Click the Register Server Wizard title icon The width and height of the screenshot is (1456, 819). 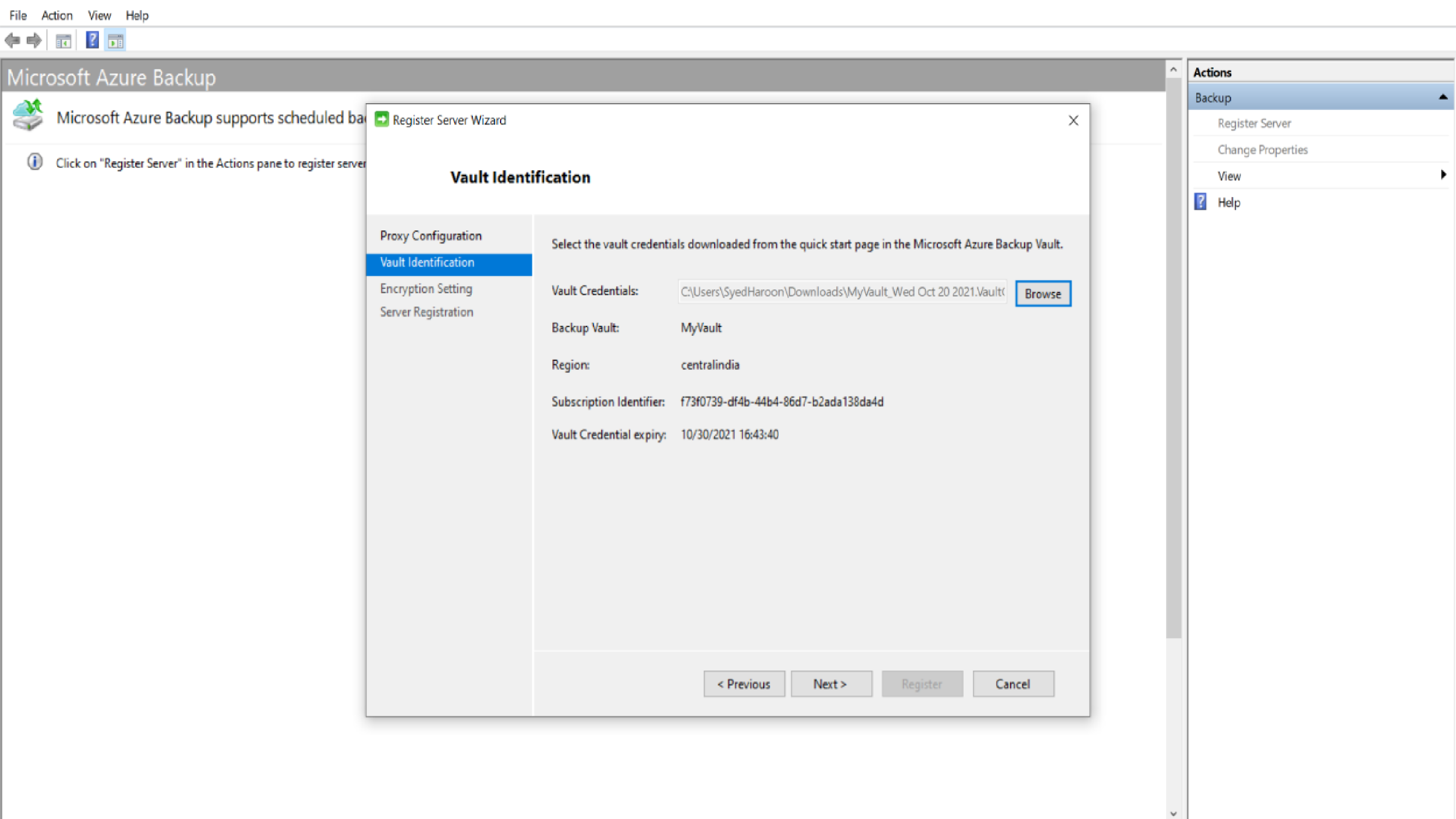pyautogui.click(x=382, y=119)
